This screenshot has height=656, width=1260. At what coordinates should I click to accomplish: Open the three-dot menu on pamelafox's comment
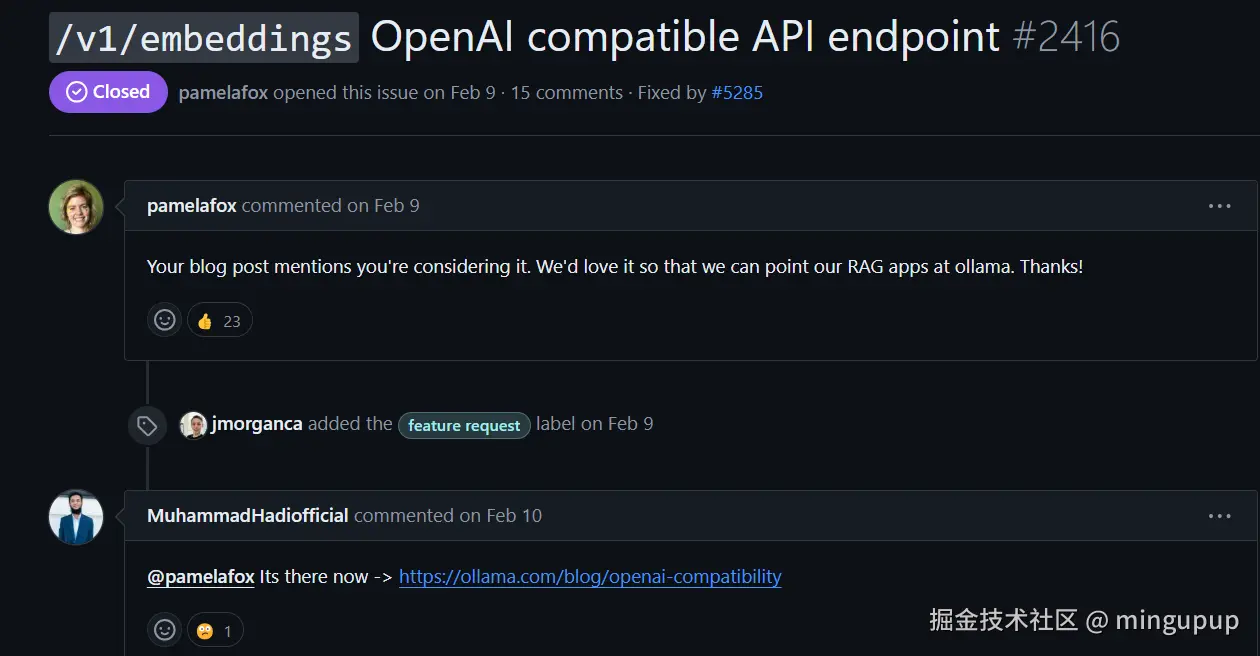[x=1219, y=206]
